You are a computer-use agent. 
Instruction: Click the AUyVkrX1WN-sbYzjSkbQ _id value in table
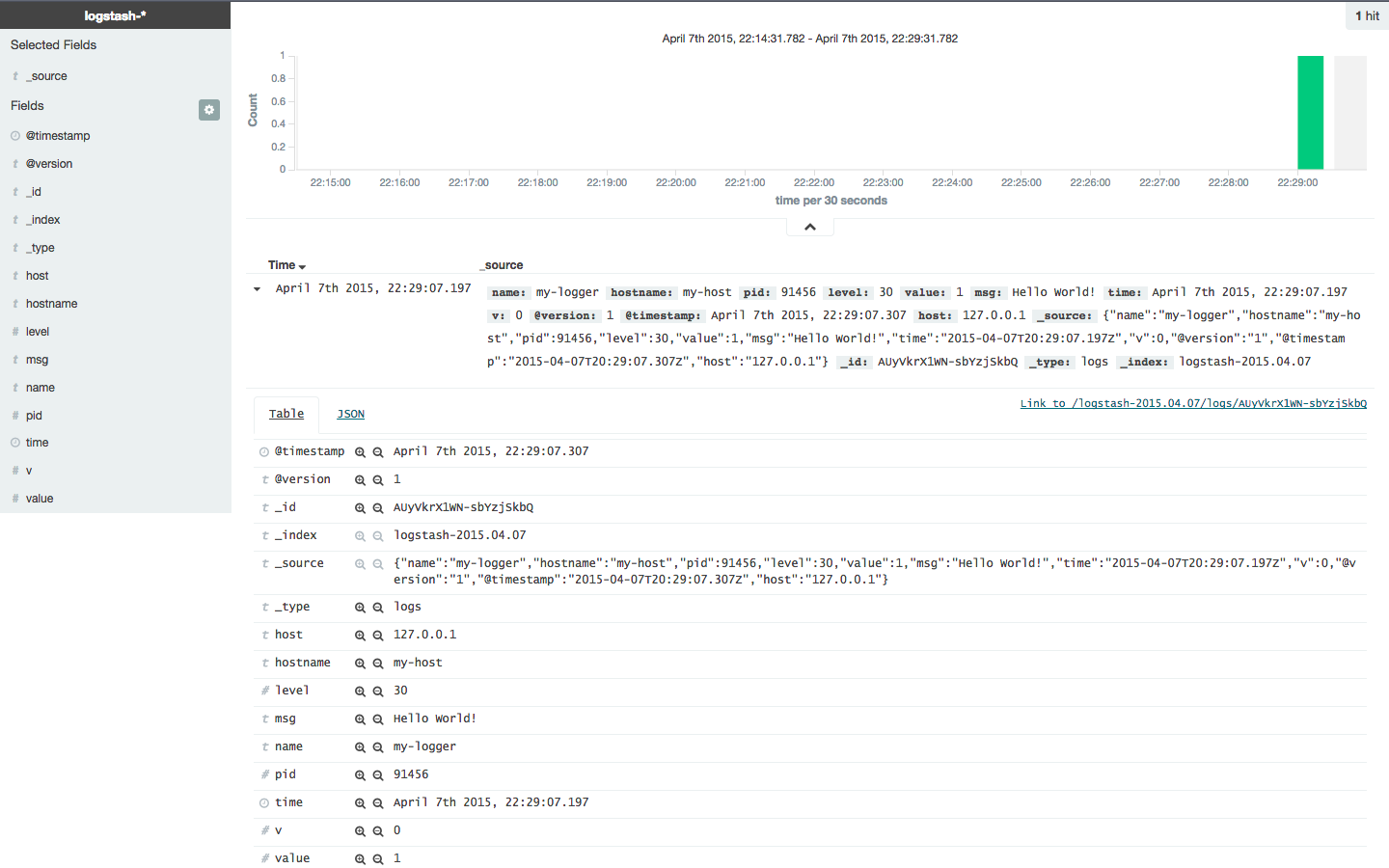tap(463, 507)
